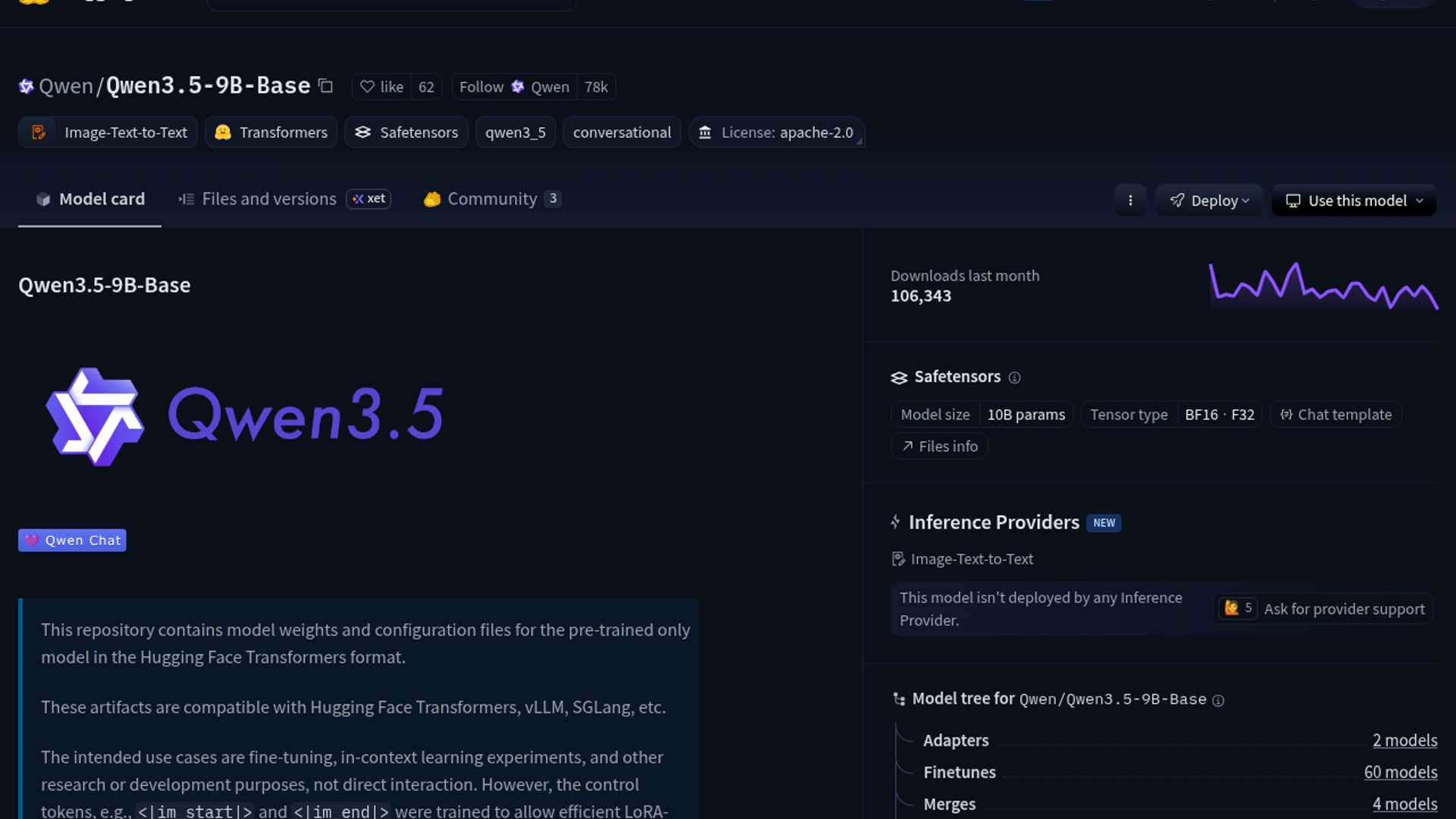Open the 60 models Finetunes link
This screenshot has width=1456, height=819.
coord(1400,772)
